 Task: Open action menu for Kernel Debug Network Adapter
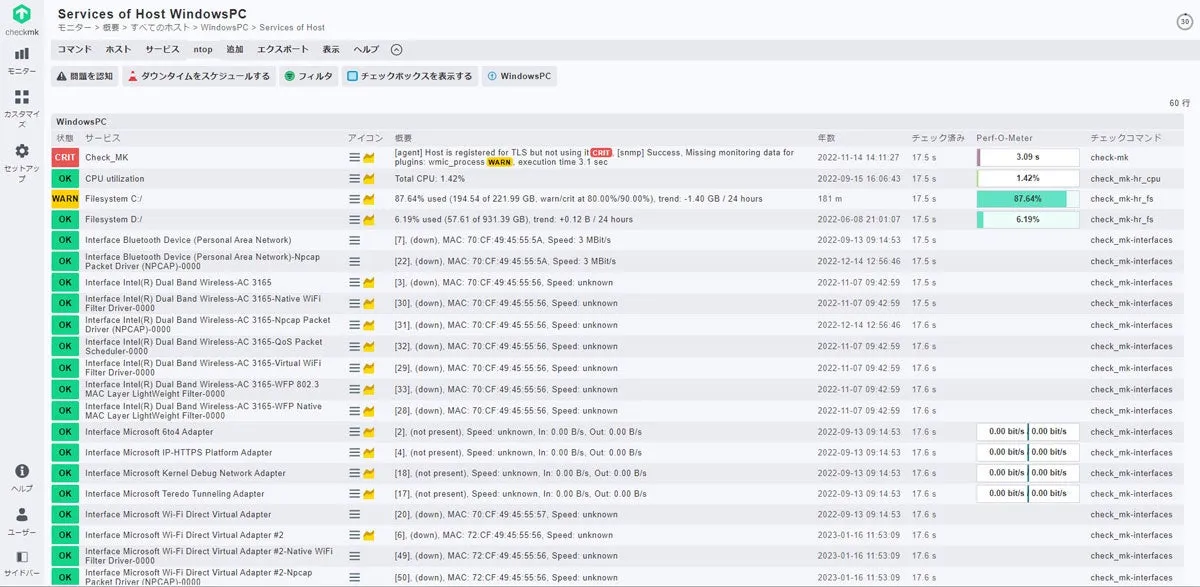click(354, 473)
